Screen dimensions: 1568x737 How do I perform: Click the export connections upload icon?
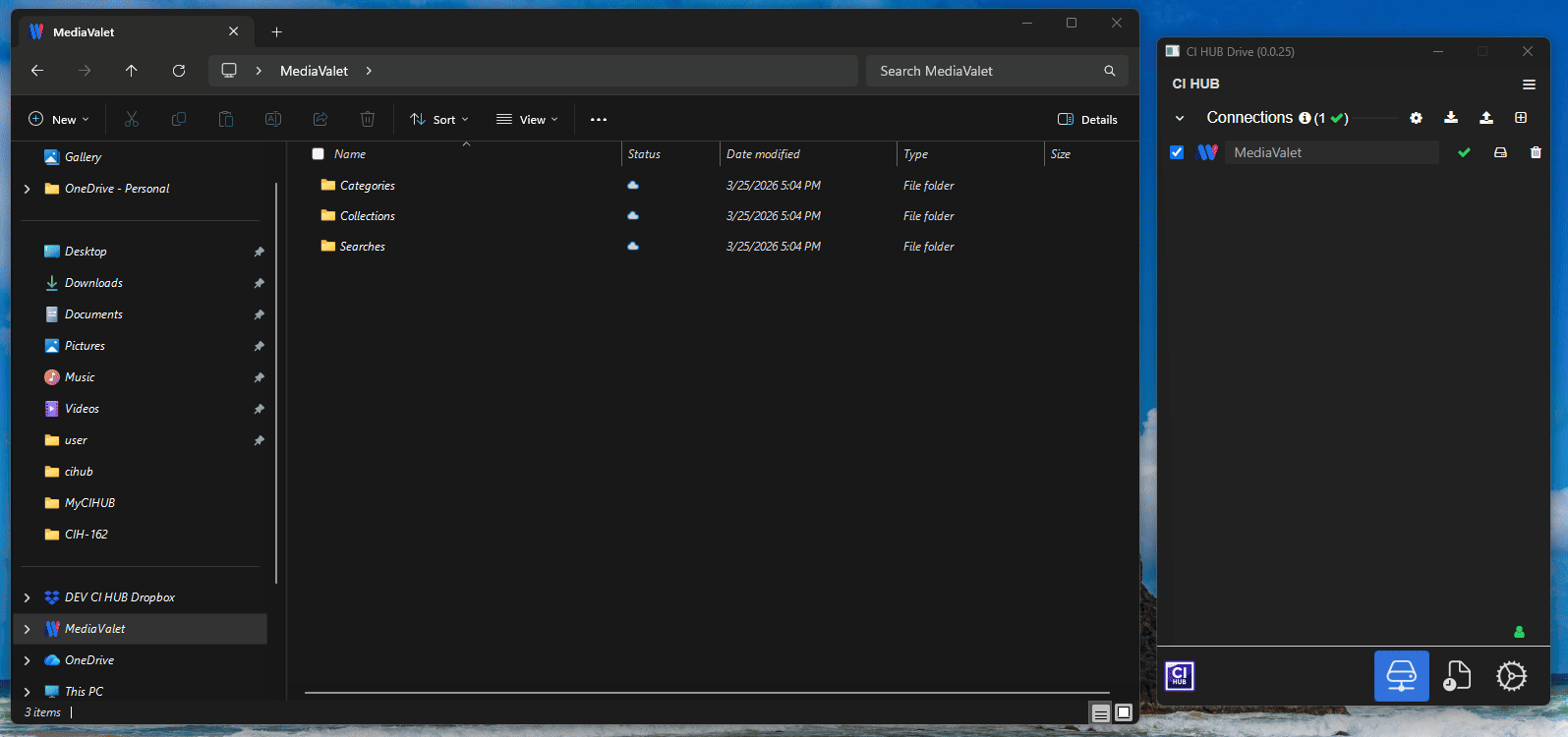coord(1485,118)
